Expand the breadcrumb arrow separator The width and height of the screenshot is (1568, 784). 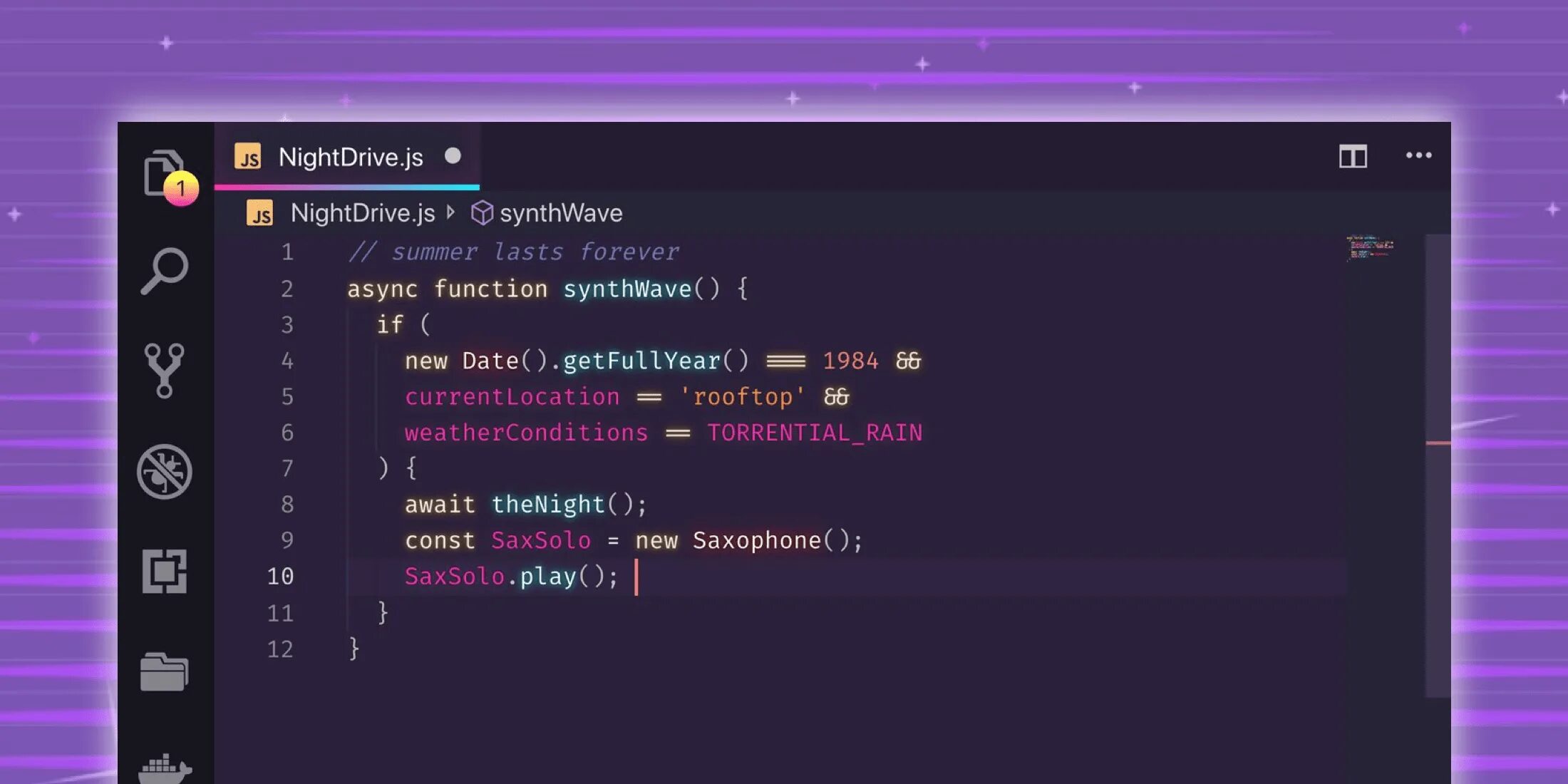click(450, 212)
